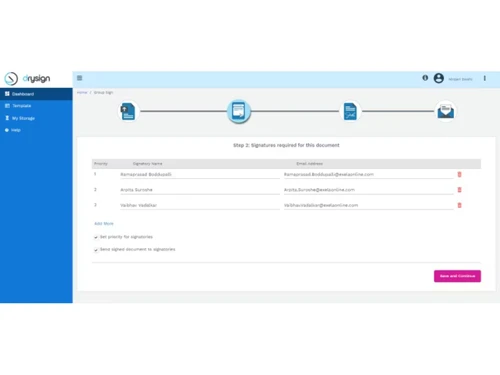The image size is (500, 375).
Task: Open the three-dot options menu
Action: pos(485,78)
